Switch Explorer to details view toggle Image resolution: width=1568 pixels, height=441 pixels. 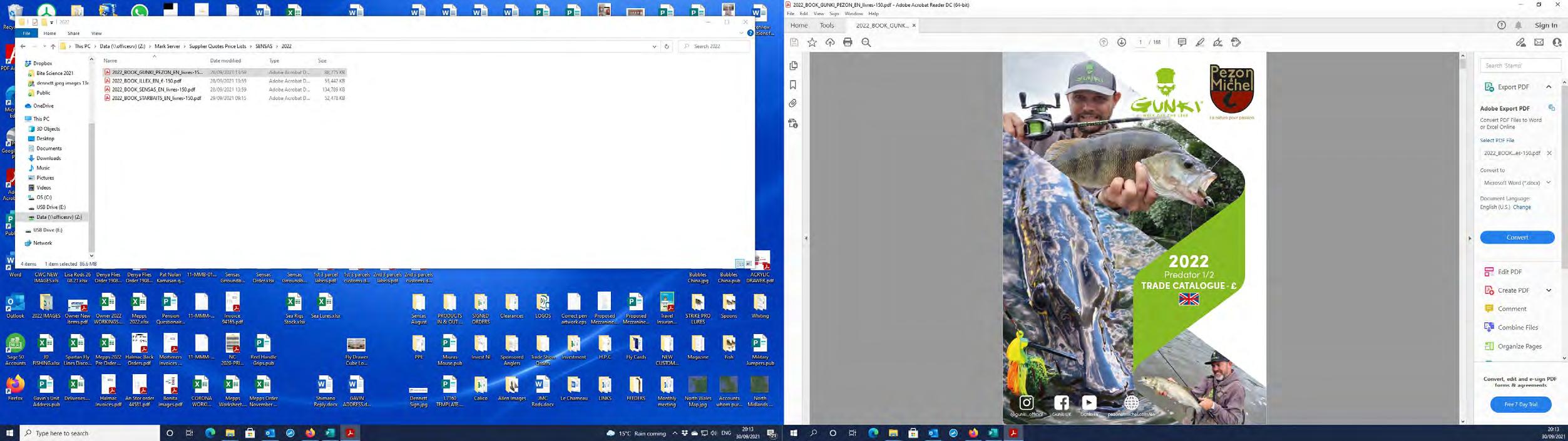click(740, 264)
